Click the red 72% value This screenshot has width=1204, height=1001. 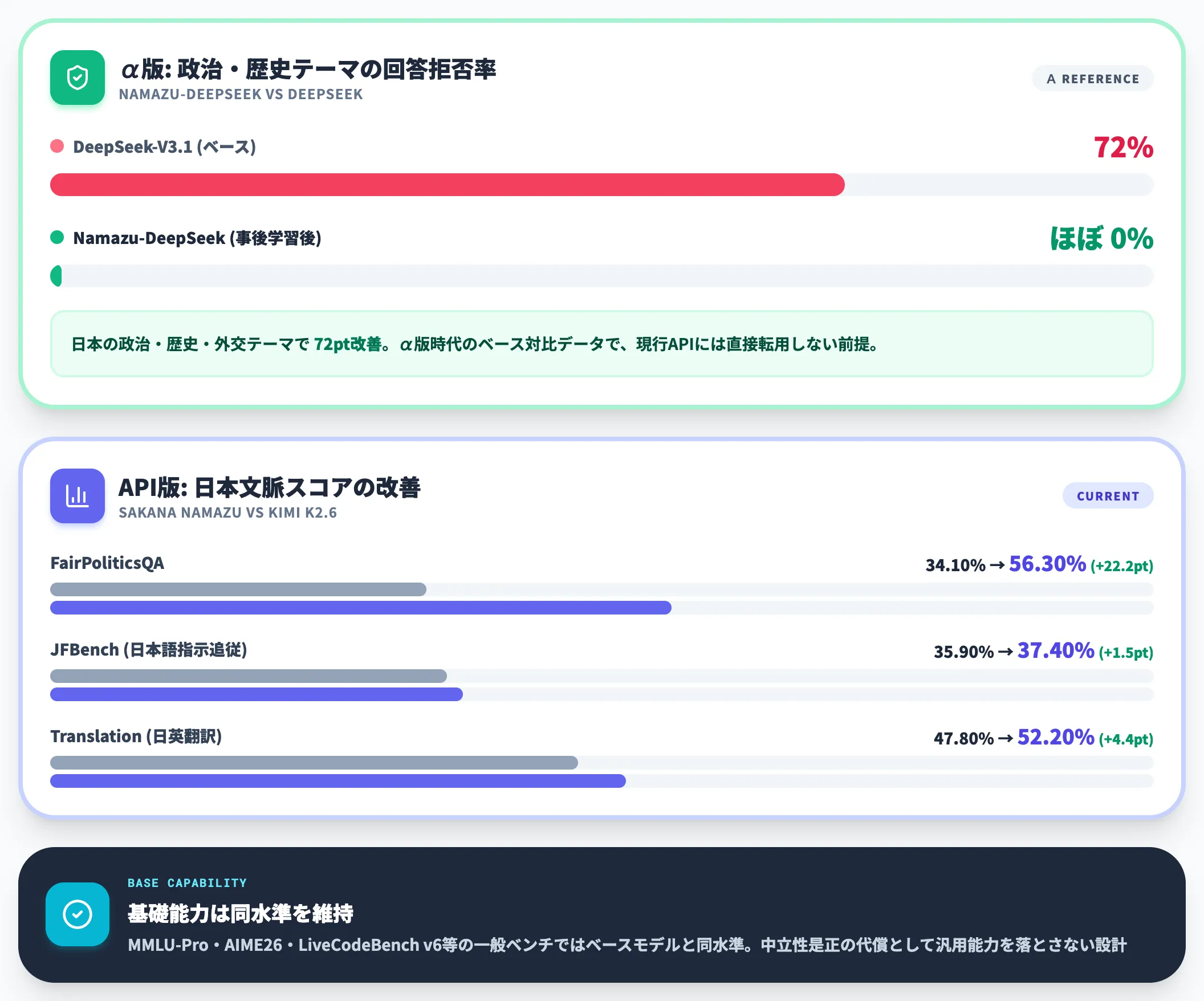click(1124, 147)
